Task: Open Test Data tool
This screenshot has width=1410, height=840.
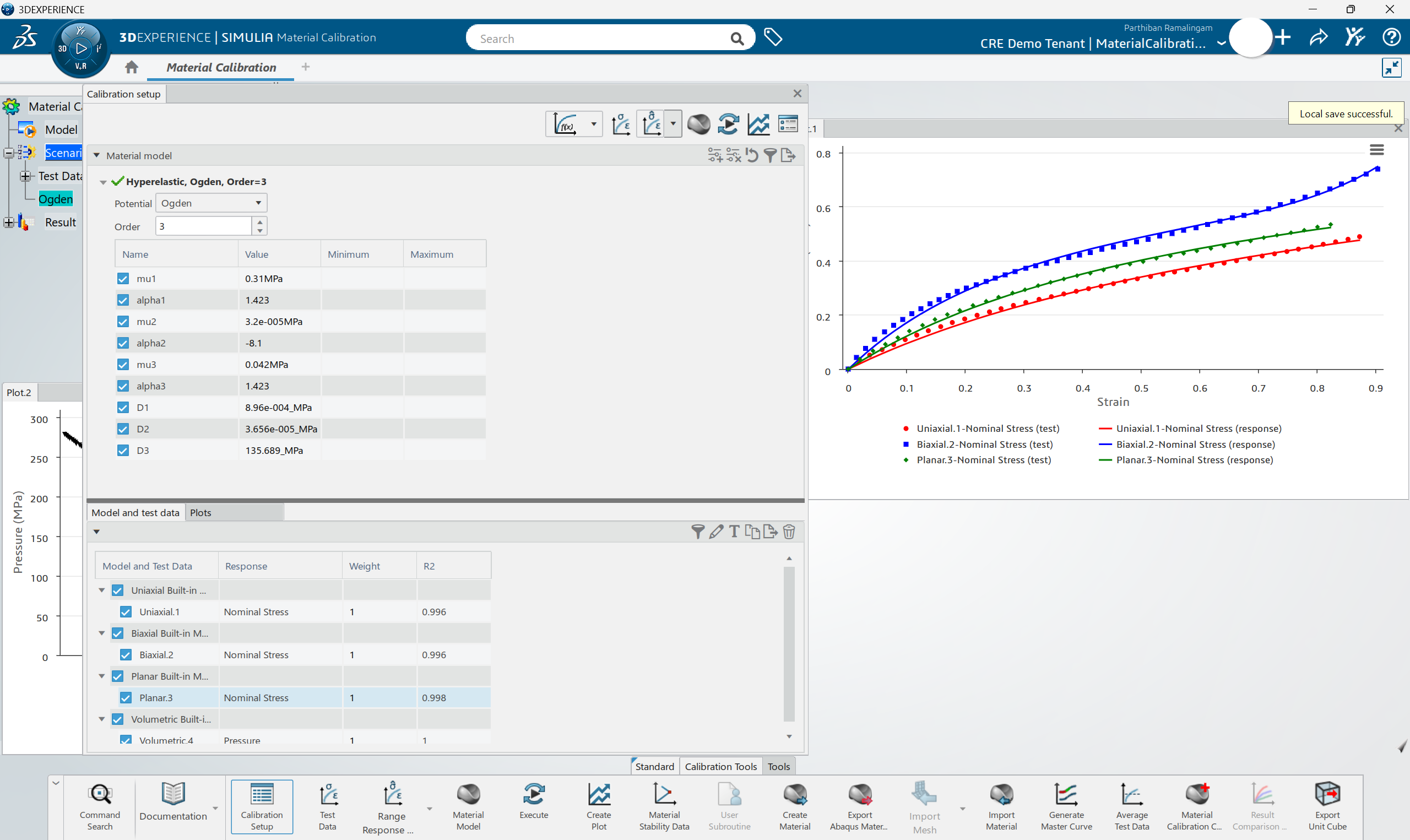Action: click(x=327, y=805)
